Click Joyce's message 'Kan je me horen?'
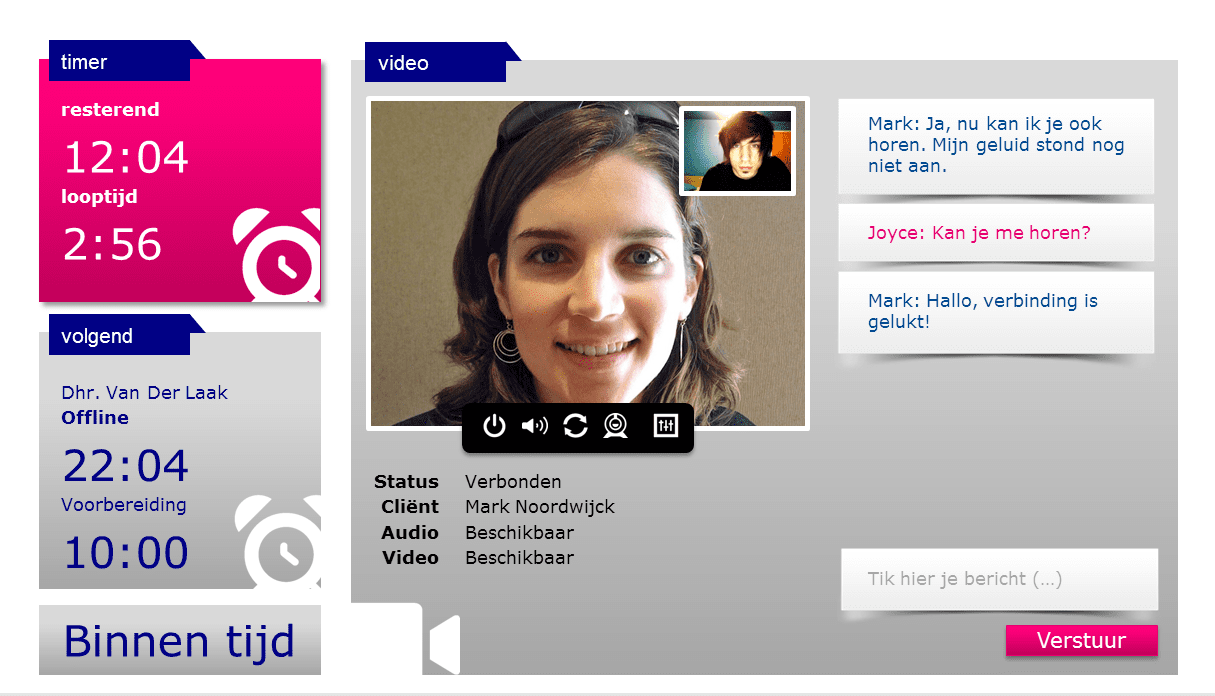This screenshot has height=696, width=1215. [996, 233]
